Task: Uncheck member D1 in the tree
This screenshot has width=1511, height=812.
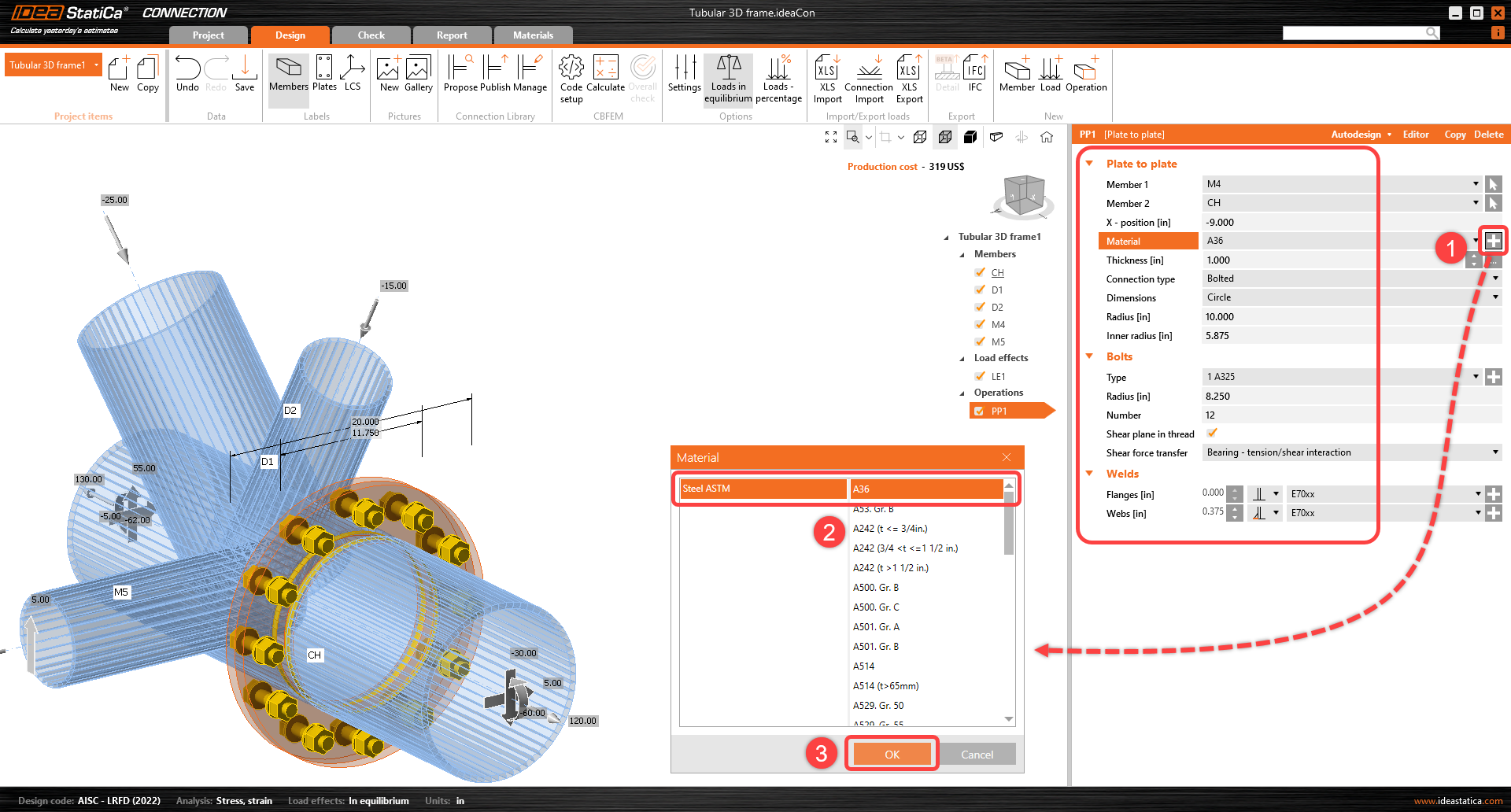Action: [981, 290]
